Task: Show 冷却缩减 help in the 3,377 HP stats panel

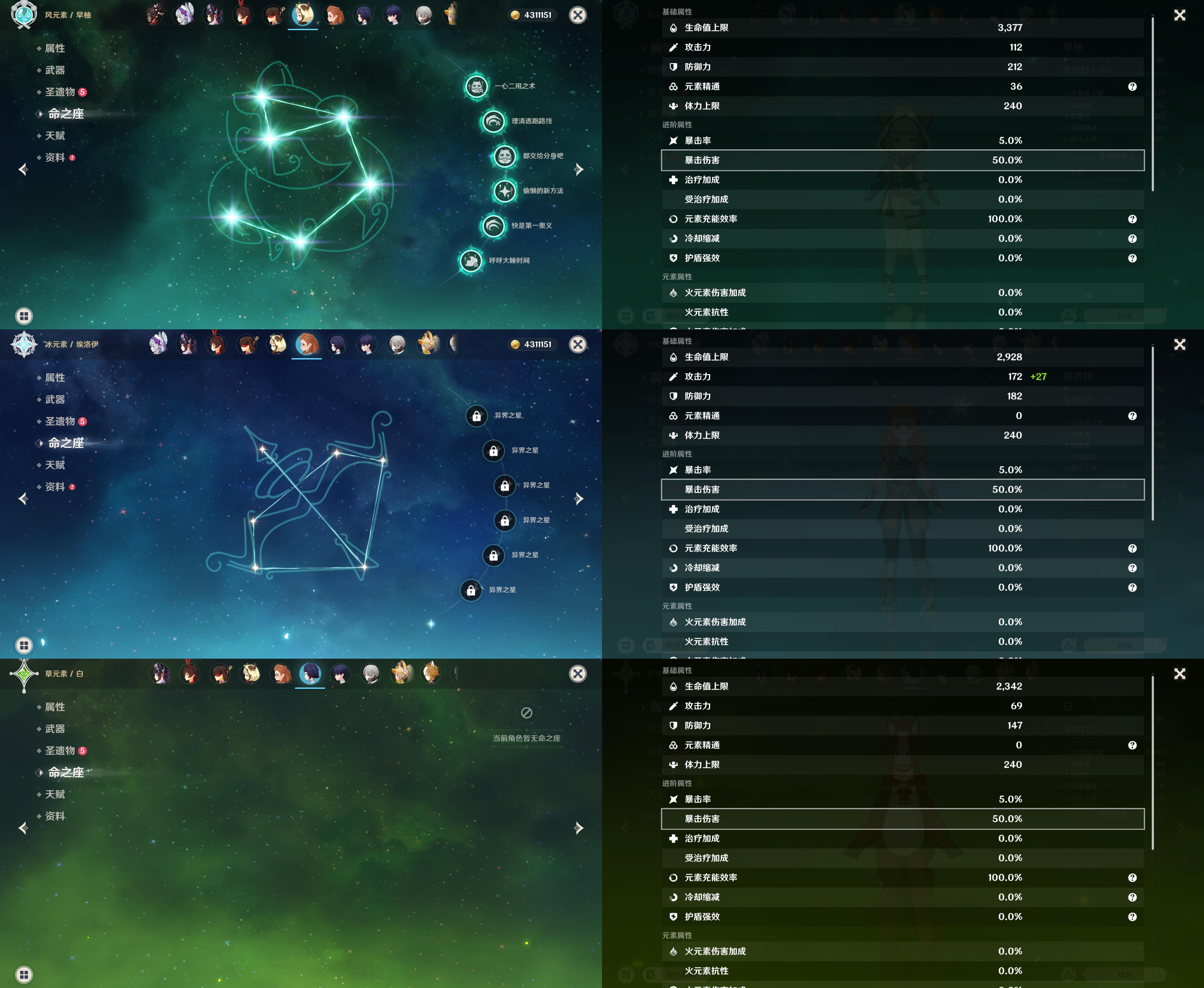Action: click(x=1132, y=238)
